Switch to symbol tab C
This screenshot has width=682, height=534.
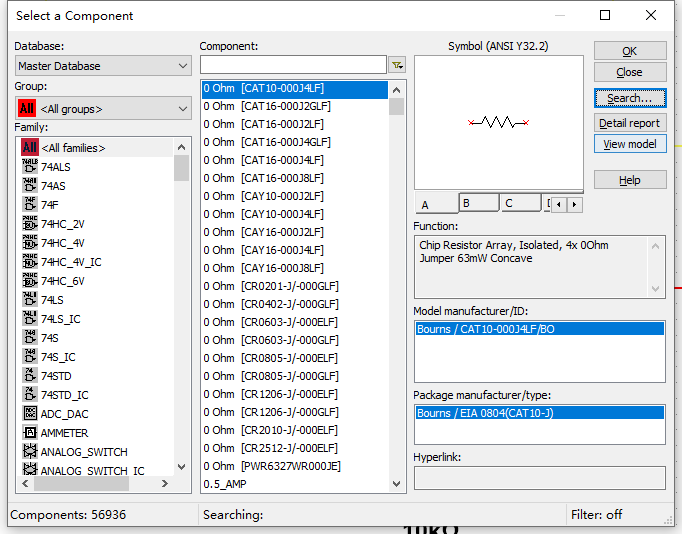520,203
